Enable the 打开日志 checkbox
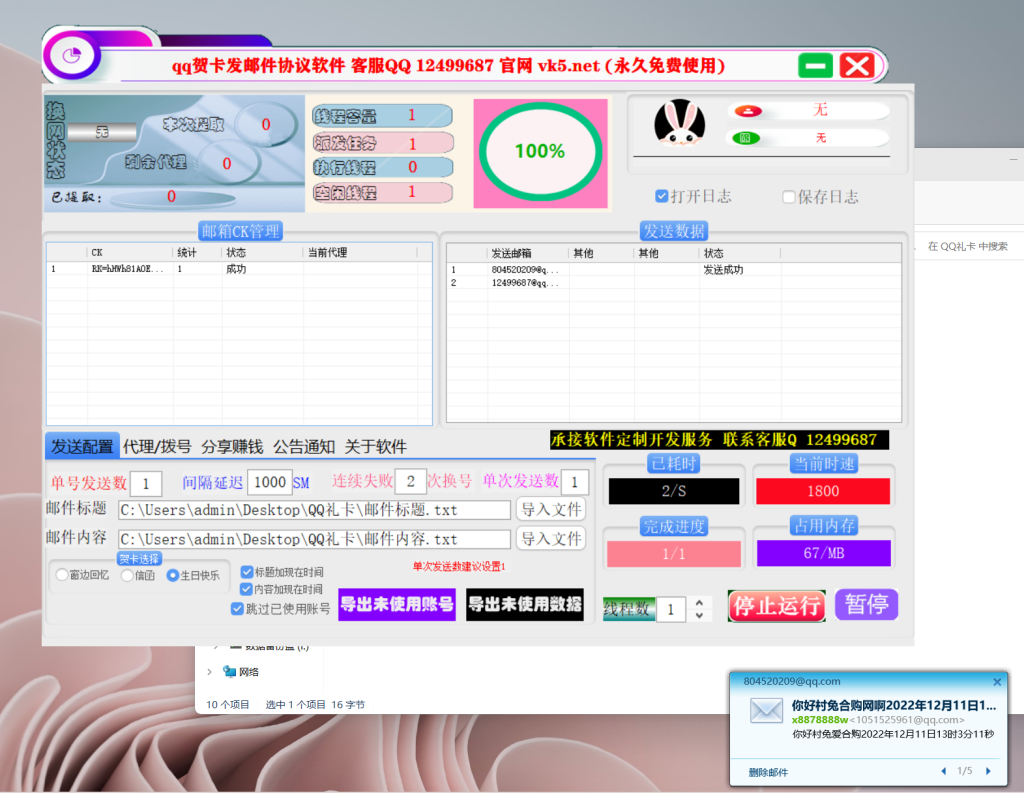The height and width of the screenshot is (793, 1024). (x=662, y=196)
